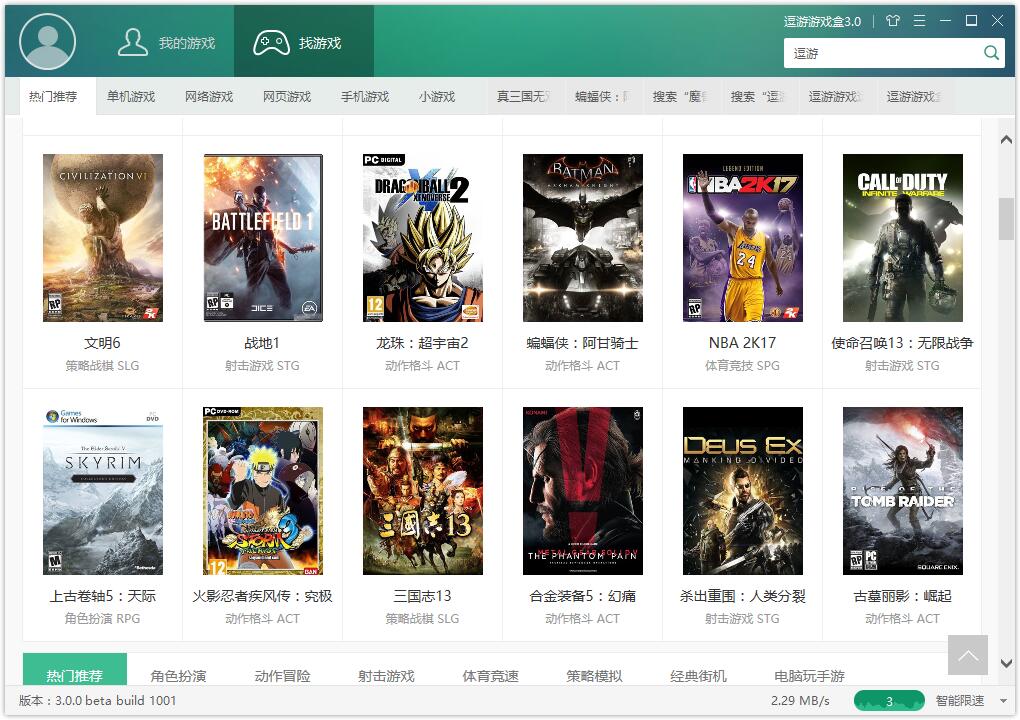Open the 手机游戏 tab
The width and height of the screenshot is (1020, 720).
tap(365, 97)
